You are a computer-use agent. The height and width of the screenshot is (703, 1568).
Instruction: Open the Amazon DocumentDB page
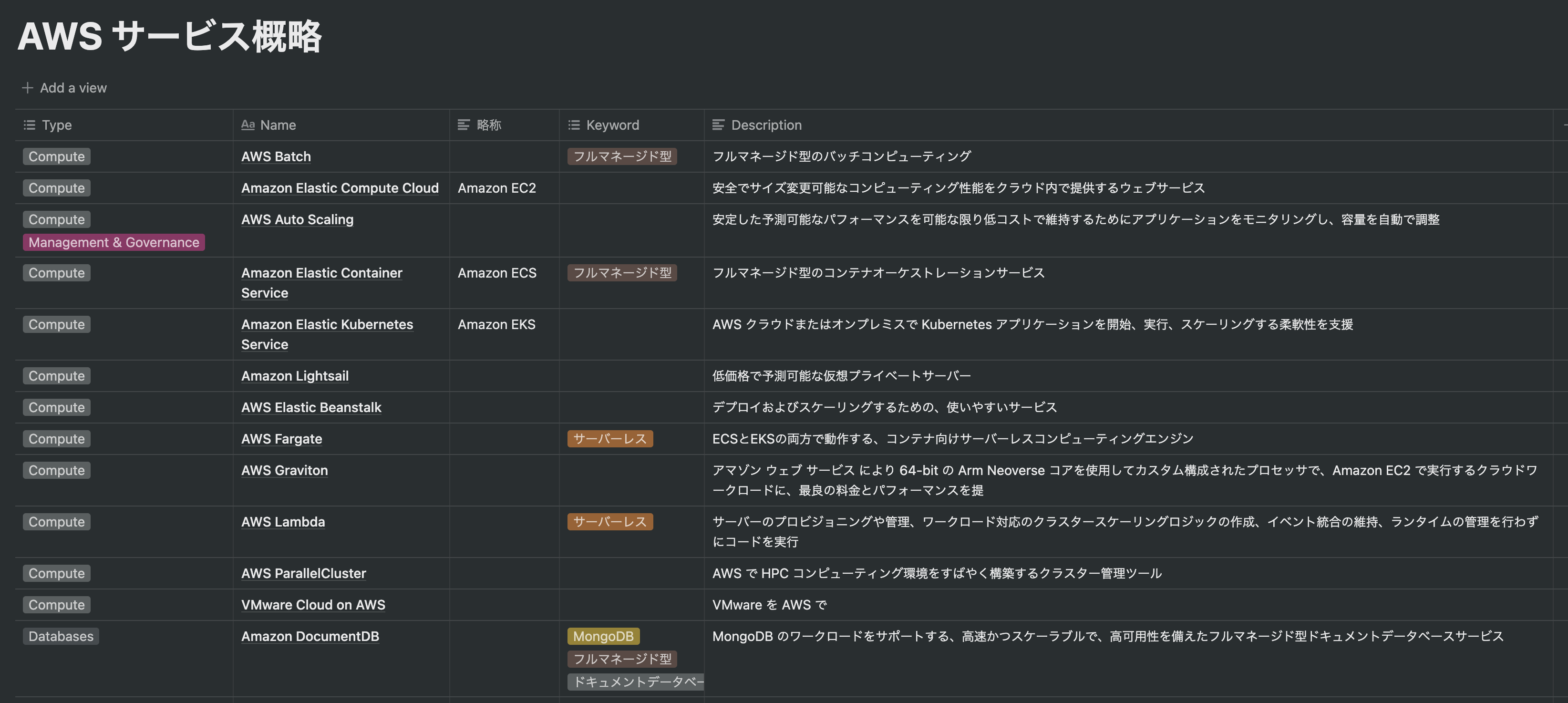310,636
